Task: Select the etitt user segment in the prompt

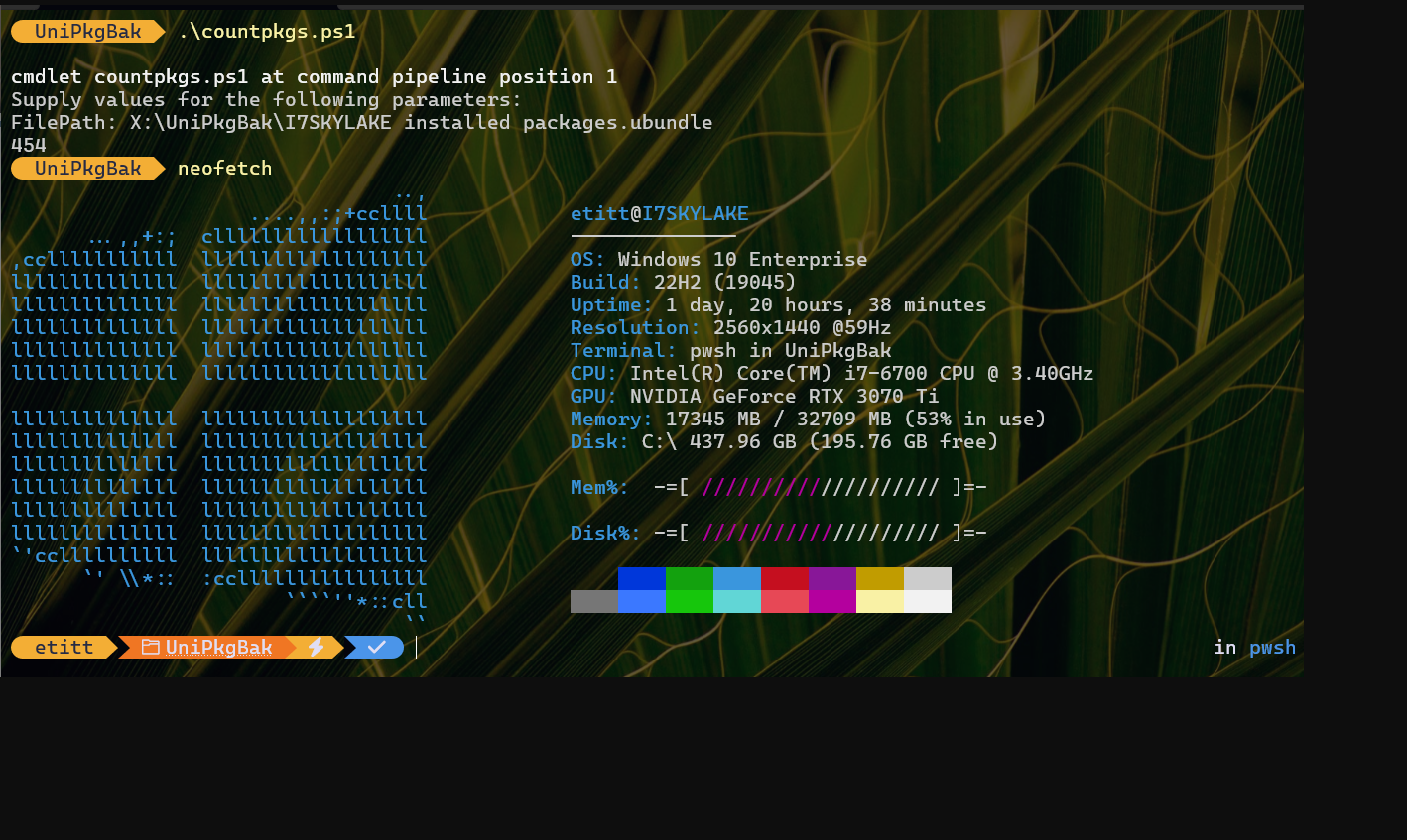Action: click(64, 648)
